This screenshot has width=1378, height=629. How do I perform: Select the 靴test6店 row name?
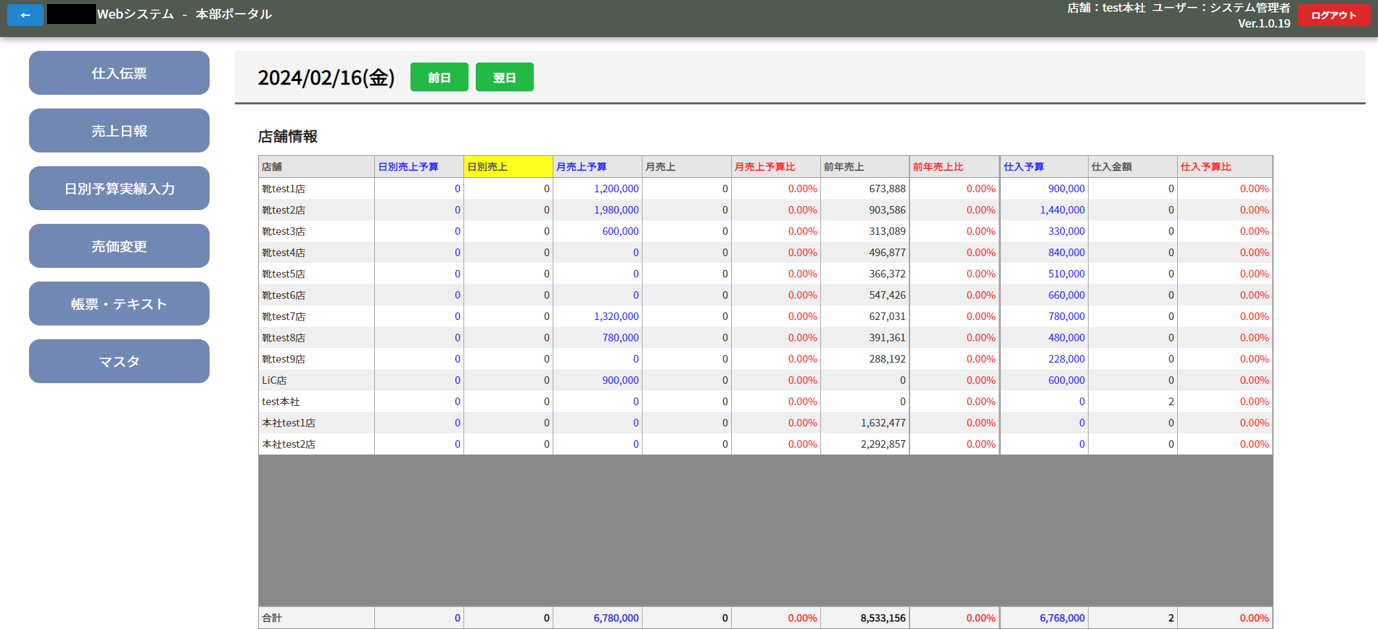pos(284,295)
